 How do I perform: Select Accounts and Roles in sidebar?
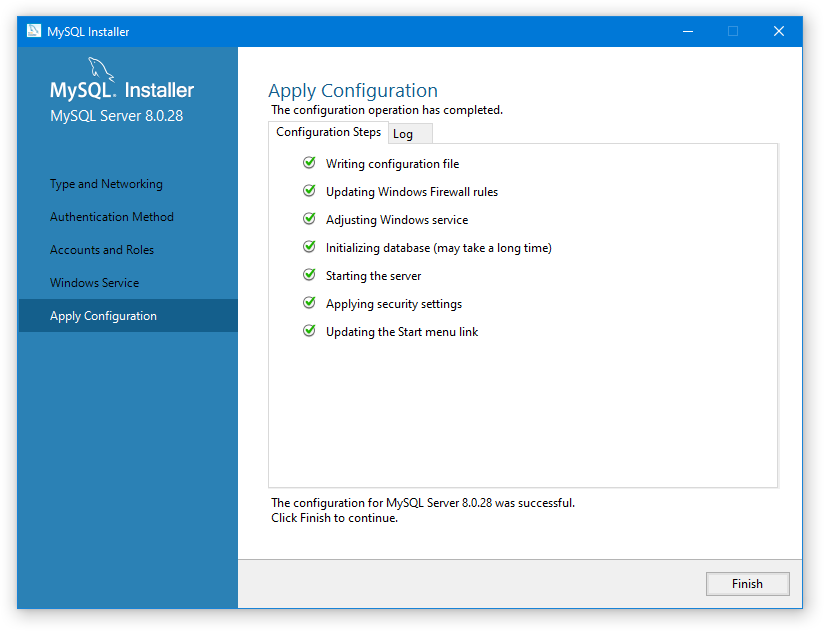click(102, 250)
